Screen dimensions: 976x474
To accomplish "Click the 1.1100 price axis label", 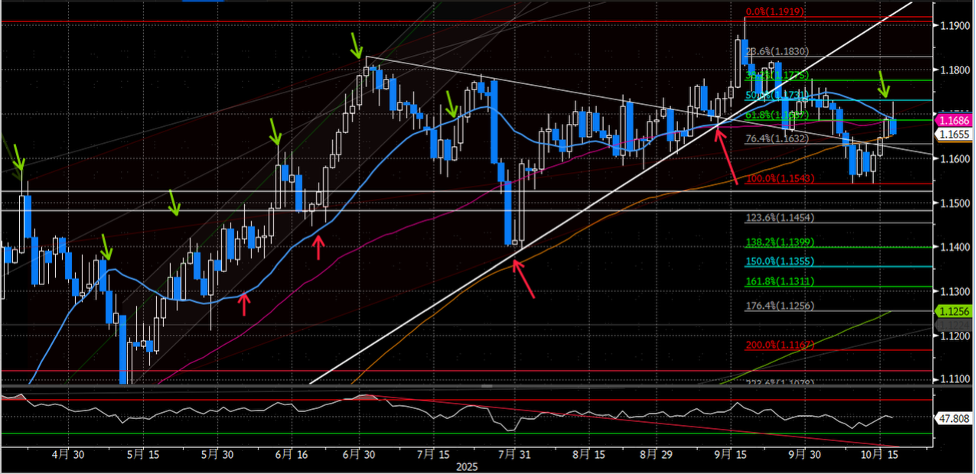I will tap(954, 379).
